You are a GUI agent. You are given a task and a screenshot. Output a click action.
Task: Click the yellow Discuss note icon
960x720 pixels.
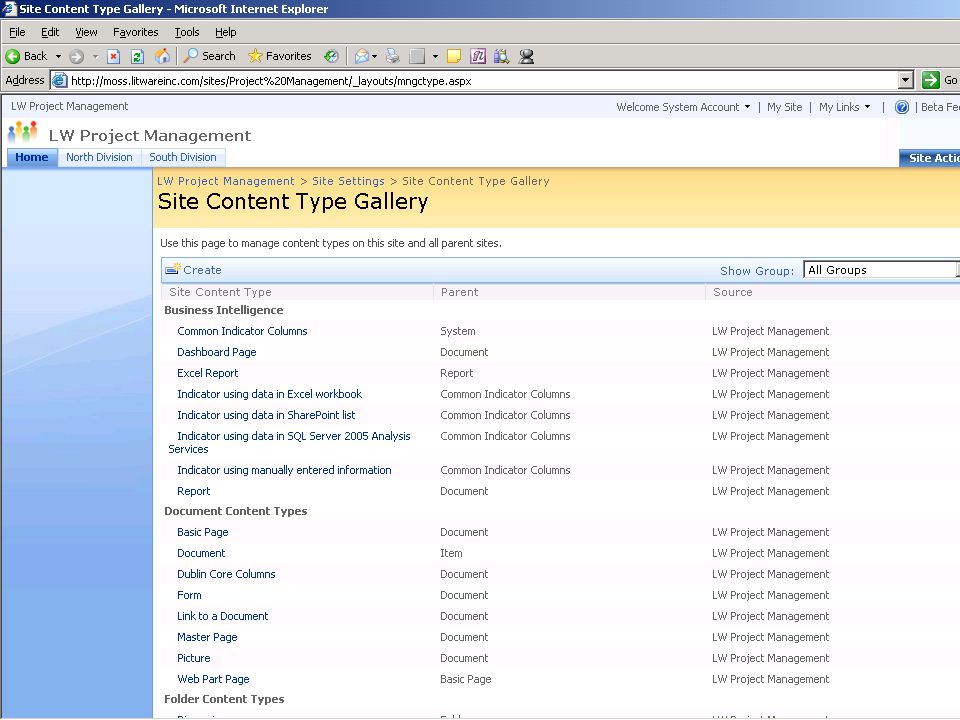pos(454,56)
